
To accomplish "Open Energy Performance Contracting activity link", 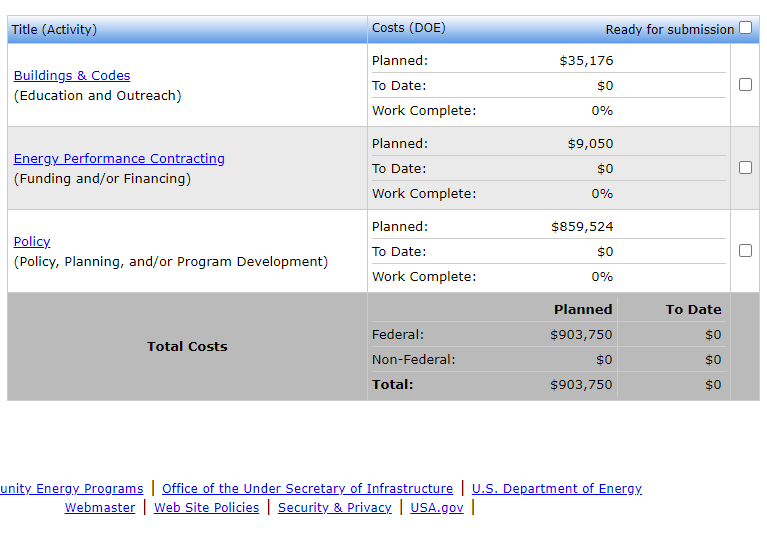I will pyautogui.click(x=119, y=158).
